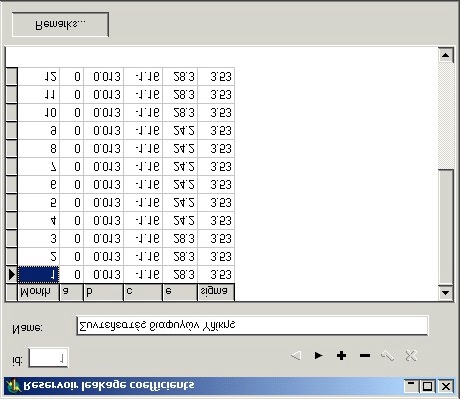Select the Month 3 cell
The width and height of the screenshot is (460, 399).
38,239
